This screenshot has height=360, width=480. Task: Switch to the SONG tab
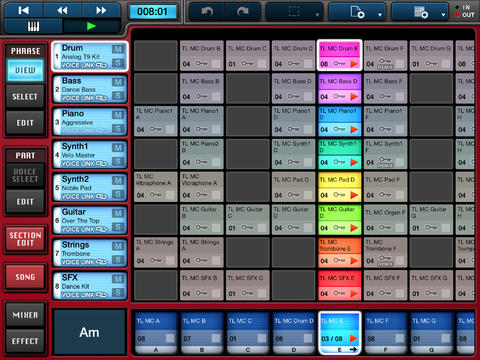coord(25,277)
